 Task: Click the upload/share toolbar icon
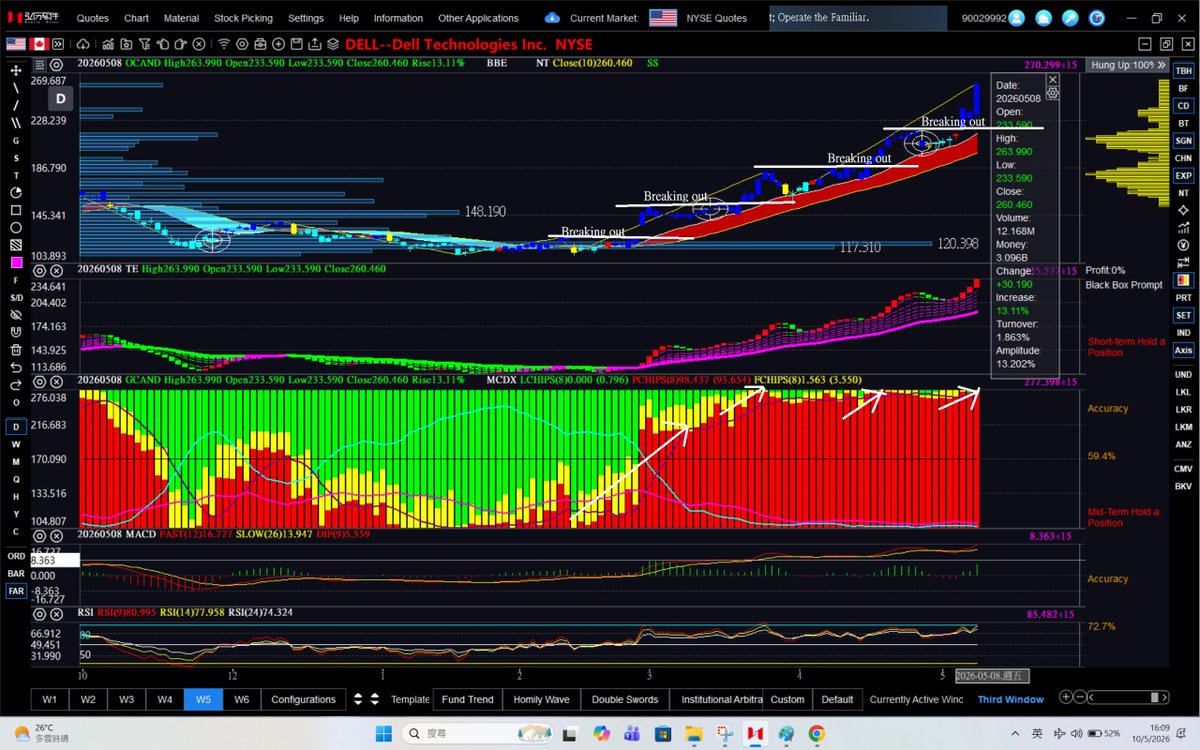(x=314, y=44)
